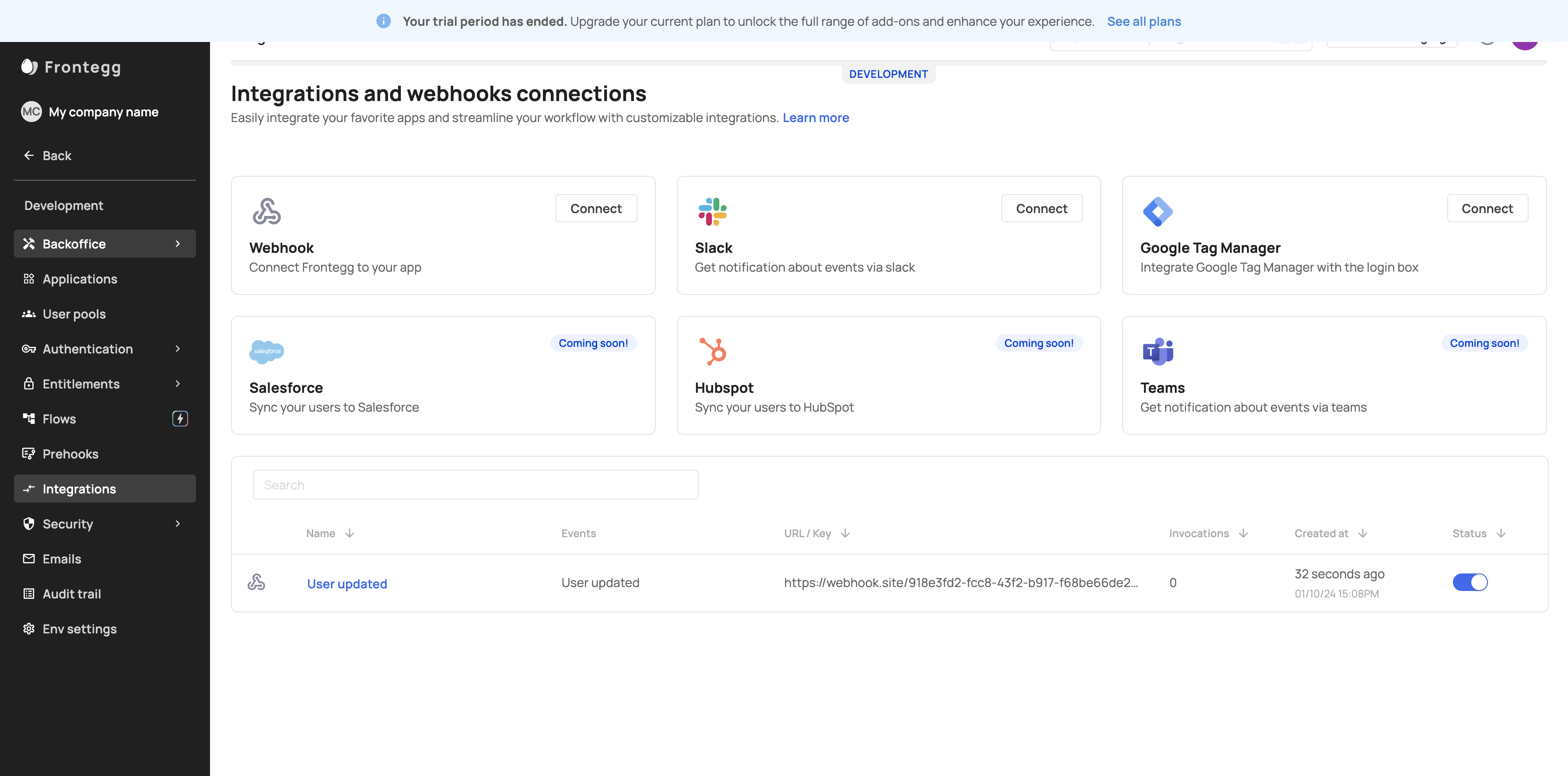The width and height of the screenshot is (1568, 776).
Task: Sort table by Invocations arrow
Action: pyautogui.click(x=1243, y=533)
